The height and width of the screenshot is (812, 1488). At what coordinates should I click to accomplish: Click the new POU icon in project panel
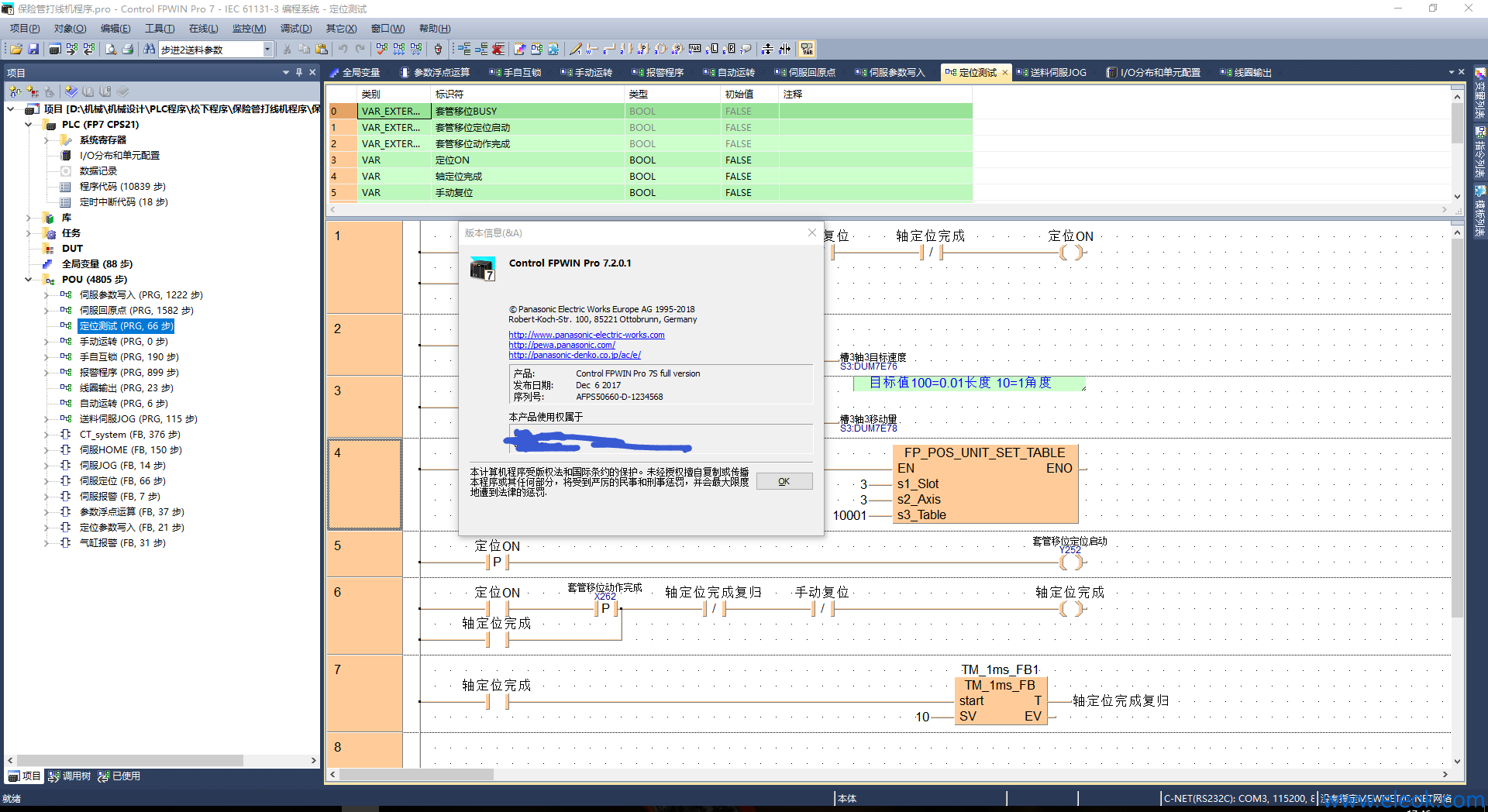[15, 91]
